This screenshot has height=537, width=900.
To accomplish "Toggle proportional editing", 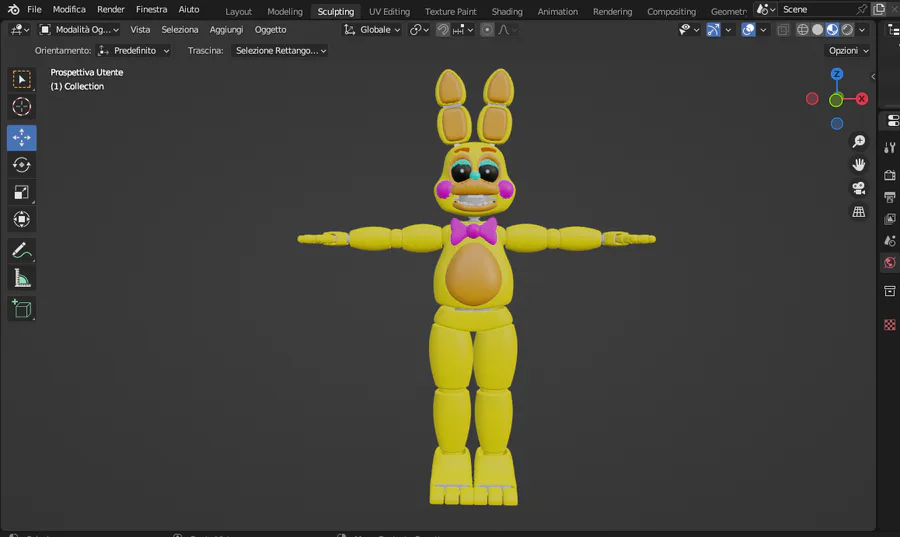I will (x=487, y=30).
